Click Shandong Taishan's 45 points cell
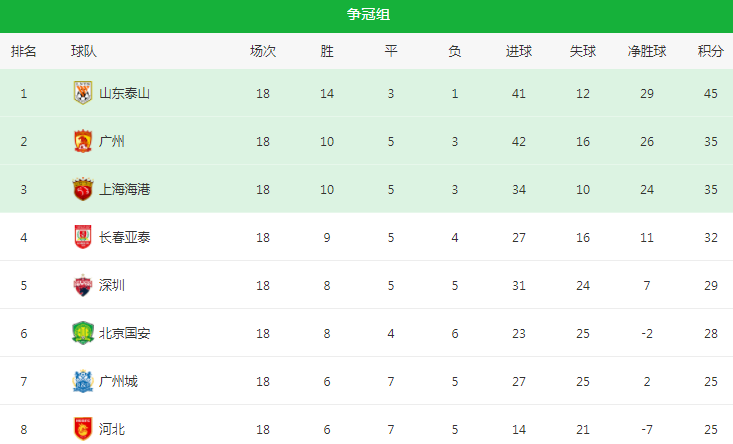Viewport: 733px width, 444px height. (710, 93)
